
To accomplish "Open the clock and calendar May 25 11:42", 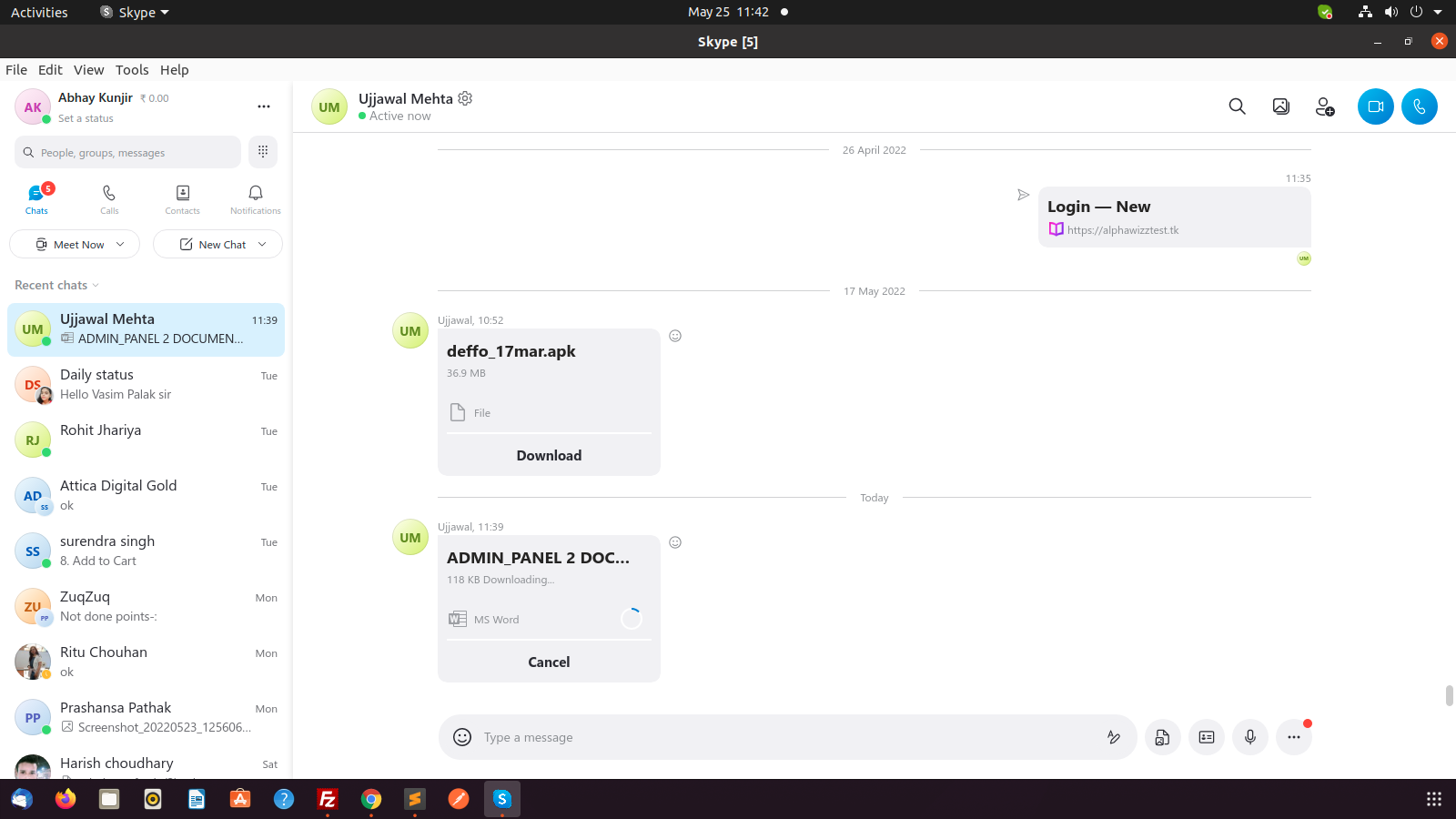I will [x=728, y=12].
